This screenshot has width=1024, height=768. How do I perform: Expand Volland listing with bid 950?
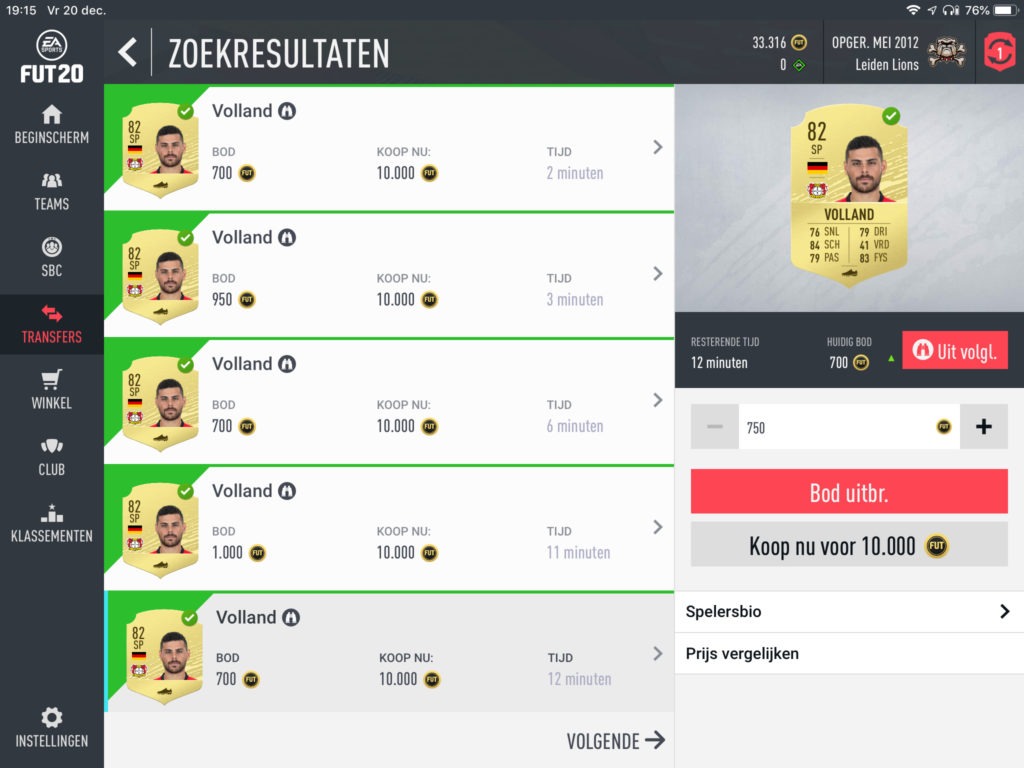click(x=389, y=275)
